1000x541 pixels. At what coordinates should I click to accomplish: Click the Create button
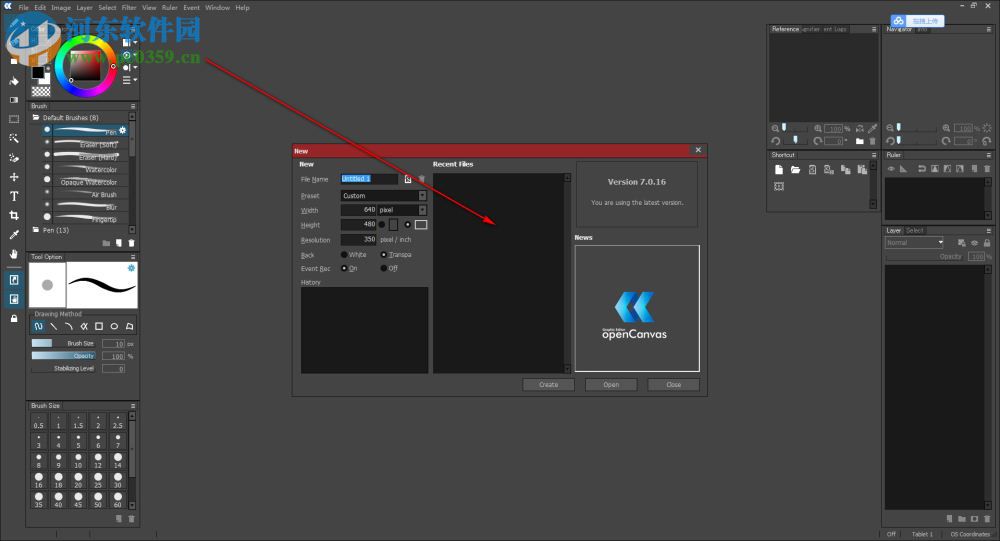pos(548,385)
